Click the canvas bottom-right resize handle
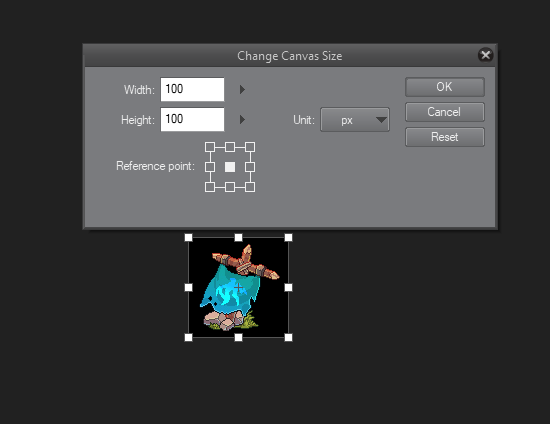The height and width of the screenshot is (424, 550). pyautogui.click(x=288, y=337)
